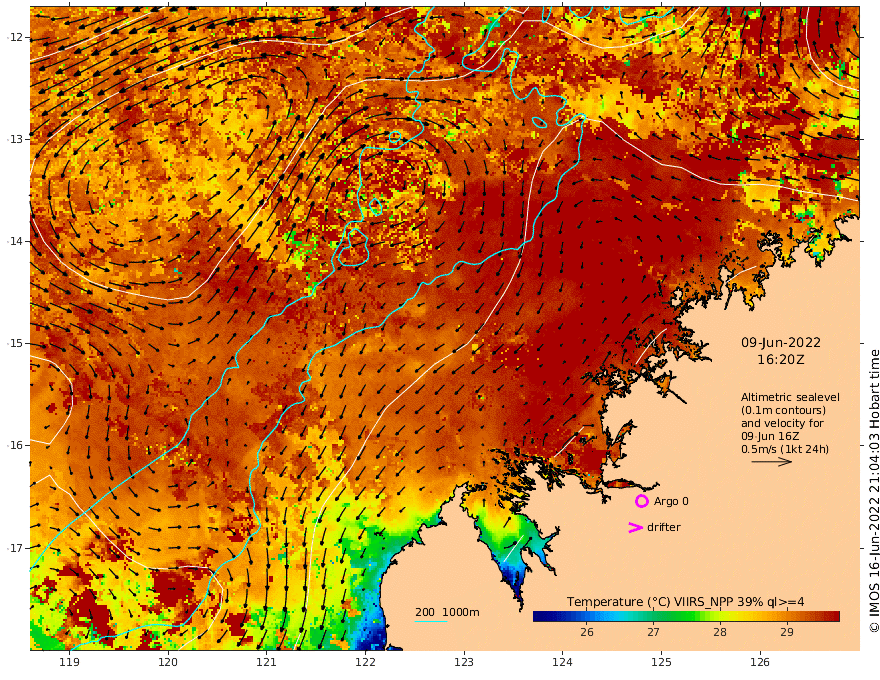880x680 pixels.
Task: Click the IMOS copyright timestamp text
Action: (x=873, y=491)
